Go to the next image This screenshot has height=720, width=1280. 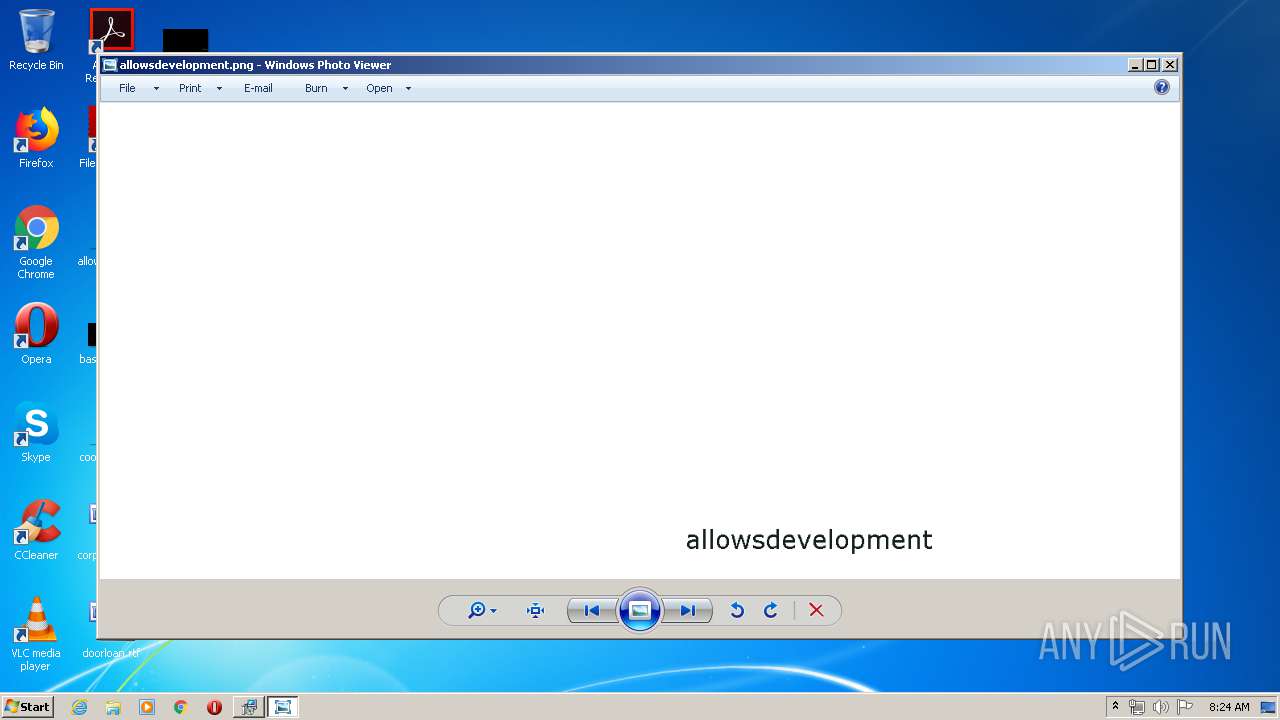point(688,610)
